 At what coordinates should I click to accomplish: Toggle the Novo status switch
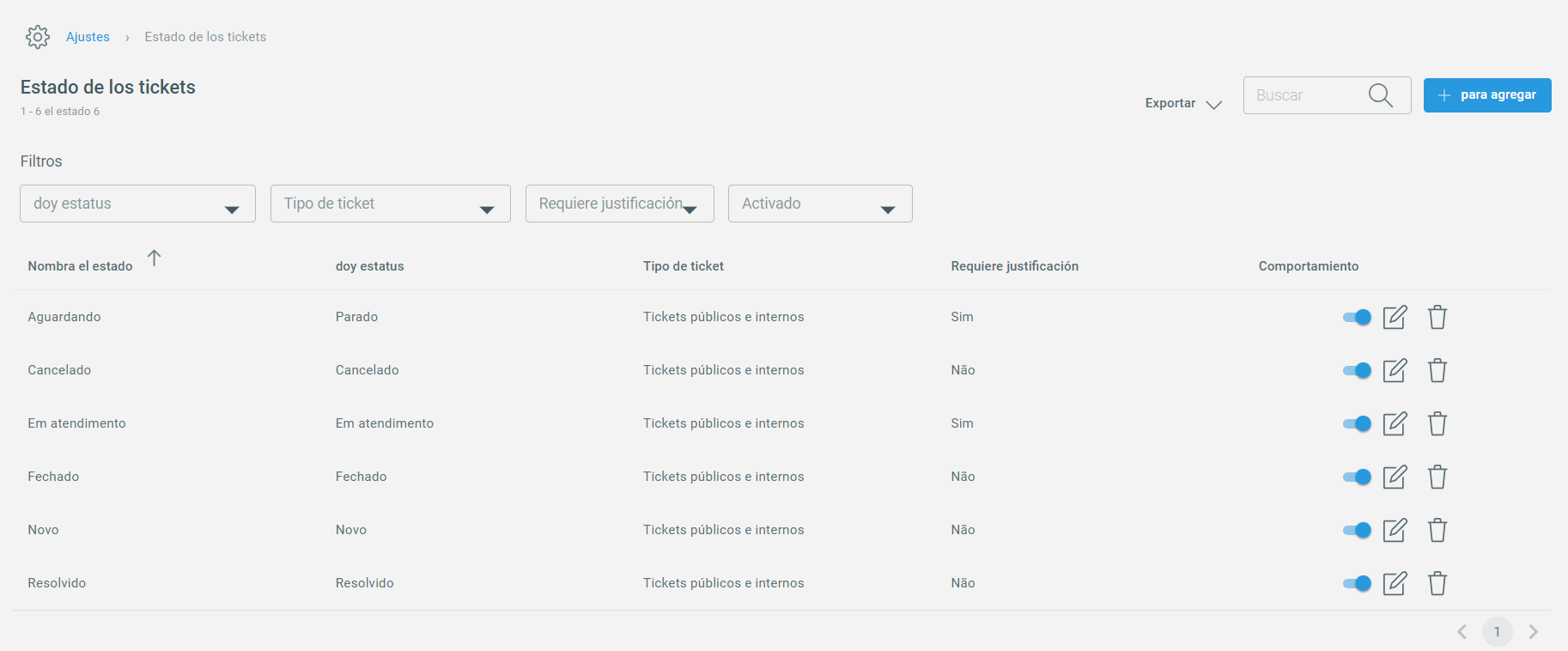pos(1357,531)
